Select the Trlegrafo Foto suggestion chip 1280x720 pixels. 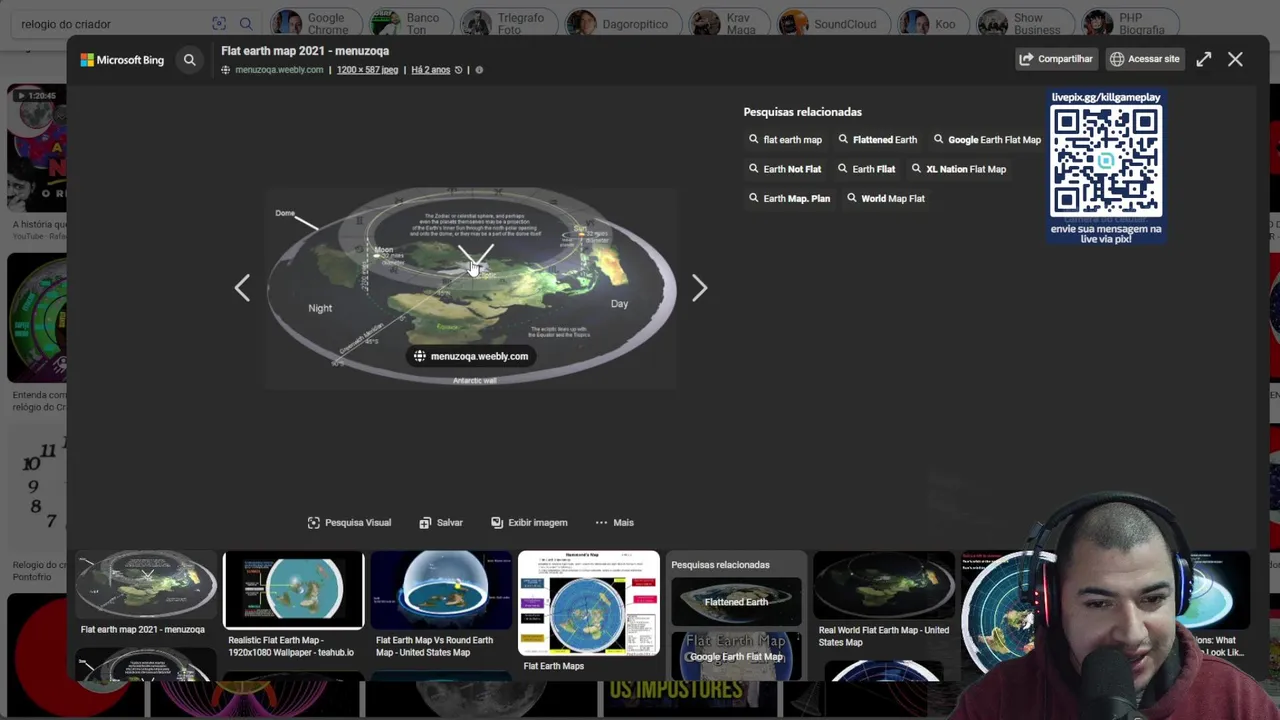[x=510, y=23]
